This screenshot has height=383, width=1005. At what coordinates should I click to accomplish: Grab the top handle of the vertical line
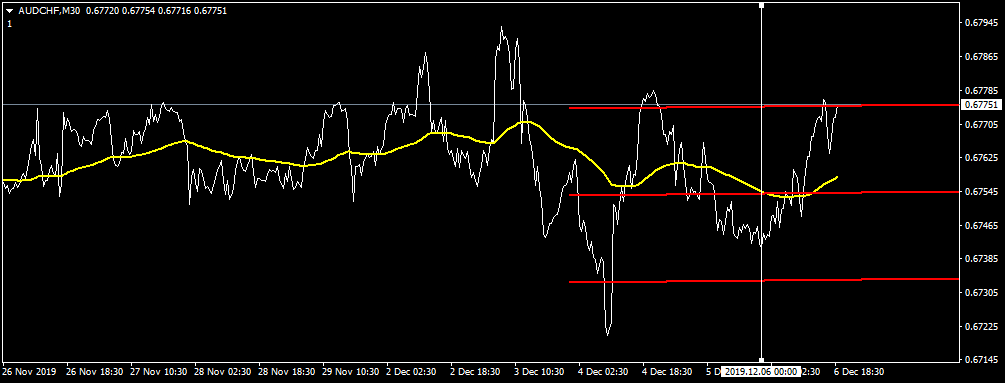761,5
